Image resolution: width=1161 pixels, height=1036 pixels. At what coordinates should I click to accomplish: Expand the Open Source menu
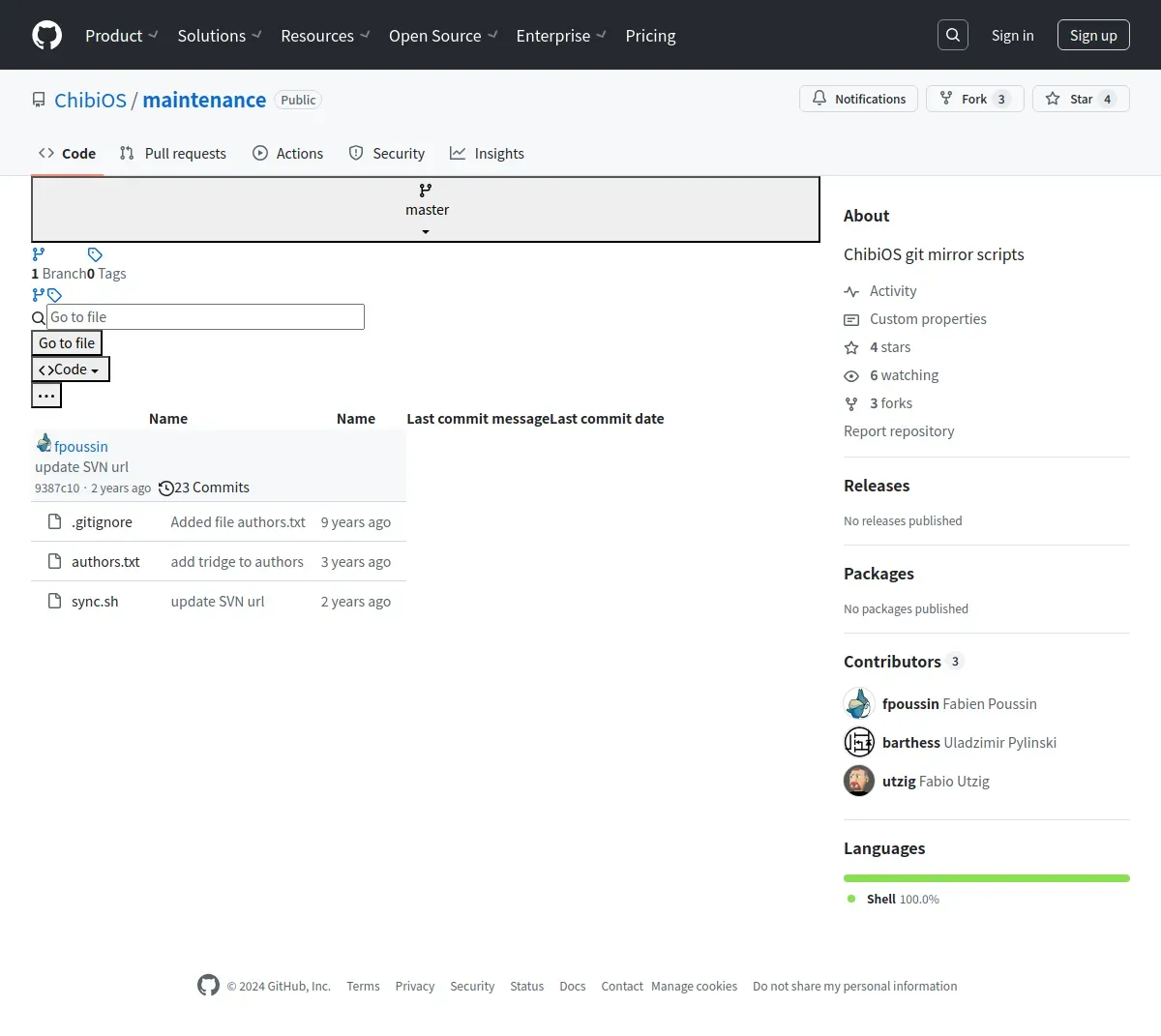point(443,36)
